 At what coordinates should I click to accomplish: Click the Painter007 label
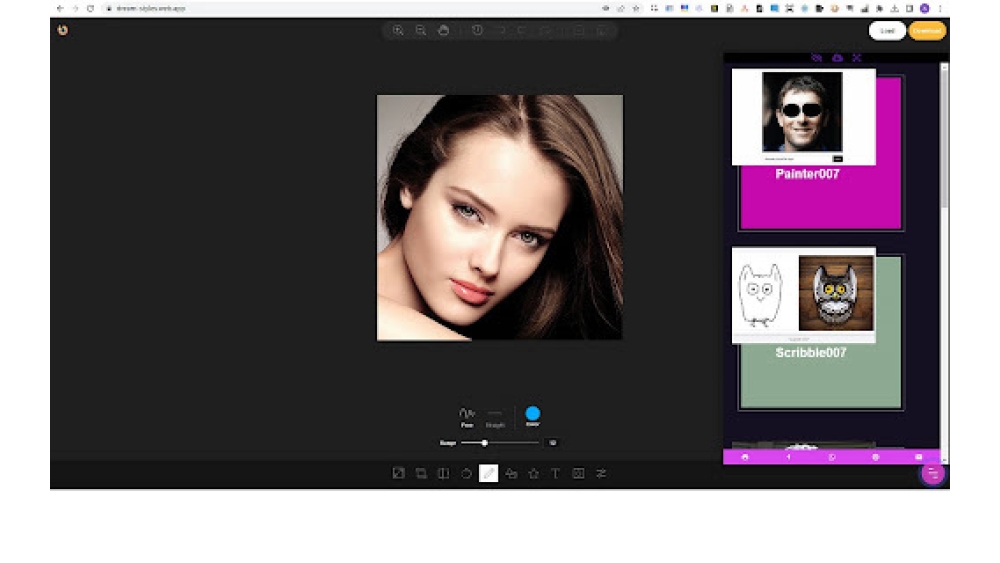[807, 174]
